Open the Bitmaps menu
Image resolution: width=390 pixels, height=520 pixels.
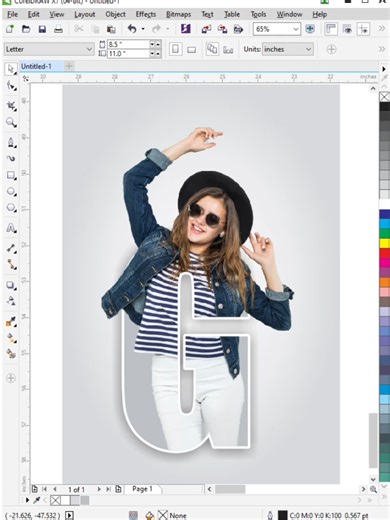tap(178, 14)
